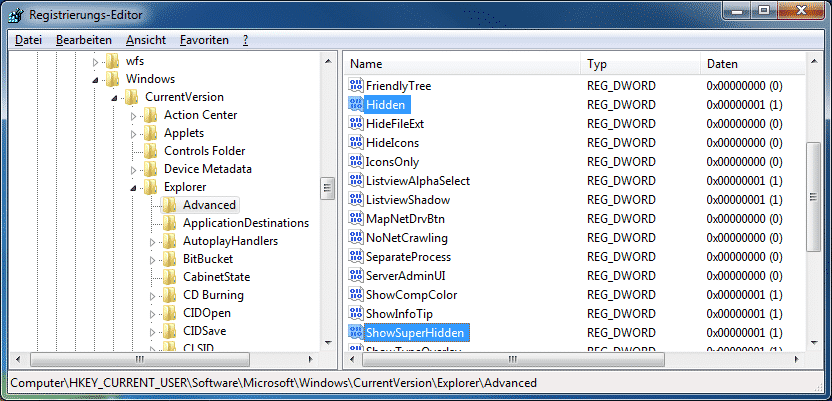Click the folder icon of Device Metadata
Viewport: 832px width, 401px height.
150,169
